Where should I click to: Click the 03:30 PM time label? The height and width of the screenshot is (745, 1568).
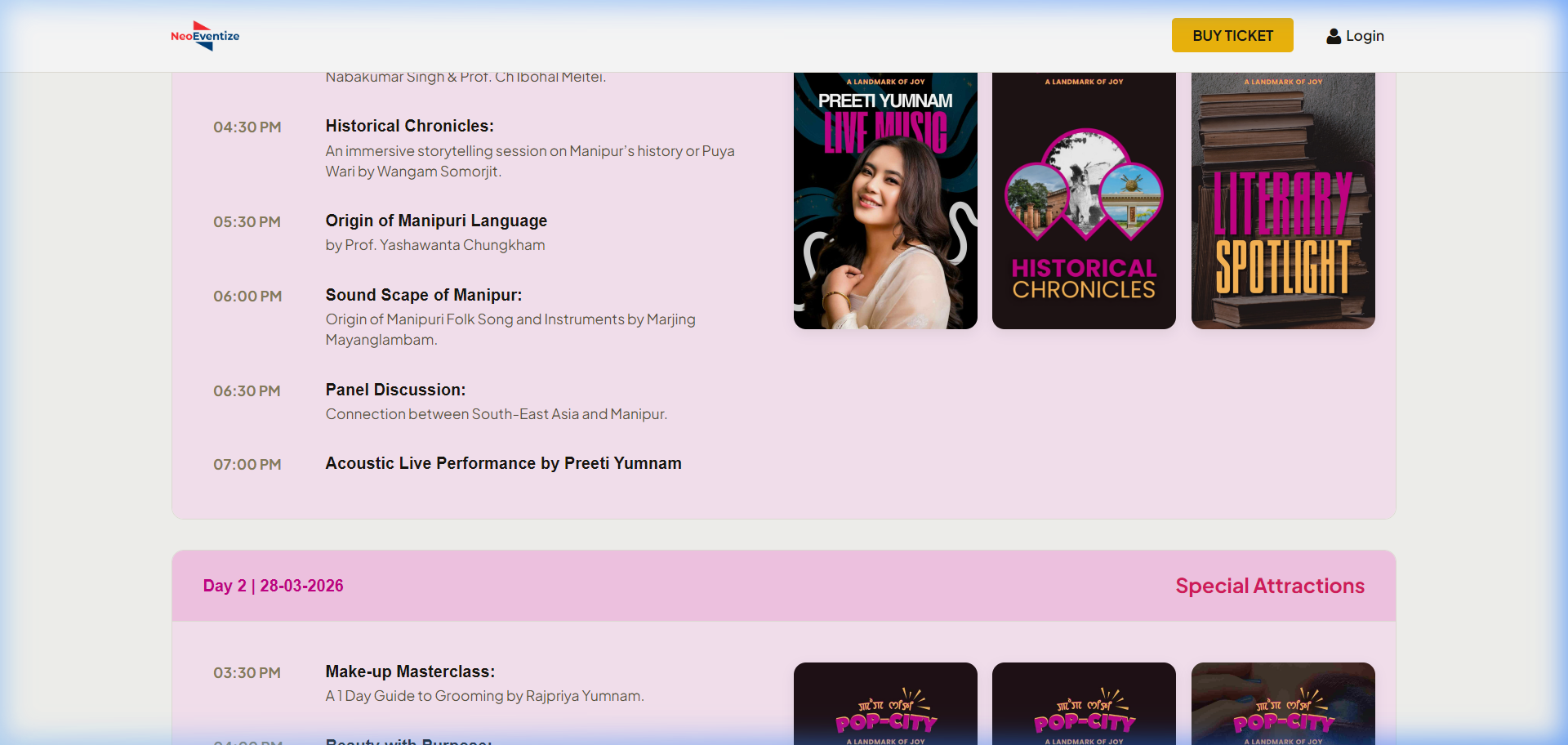(247, 672)
